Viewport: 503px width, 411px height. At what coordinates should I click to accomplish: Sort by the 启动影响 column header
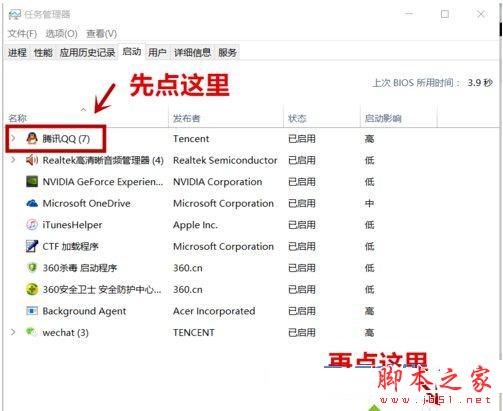coord(383,118)
